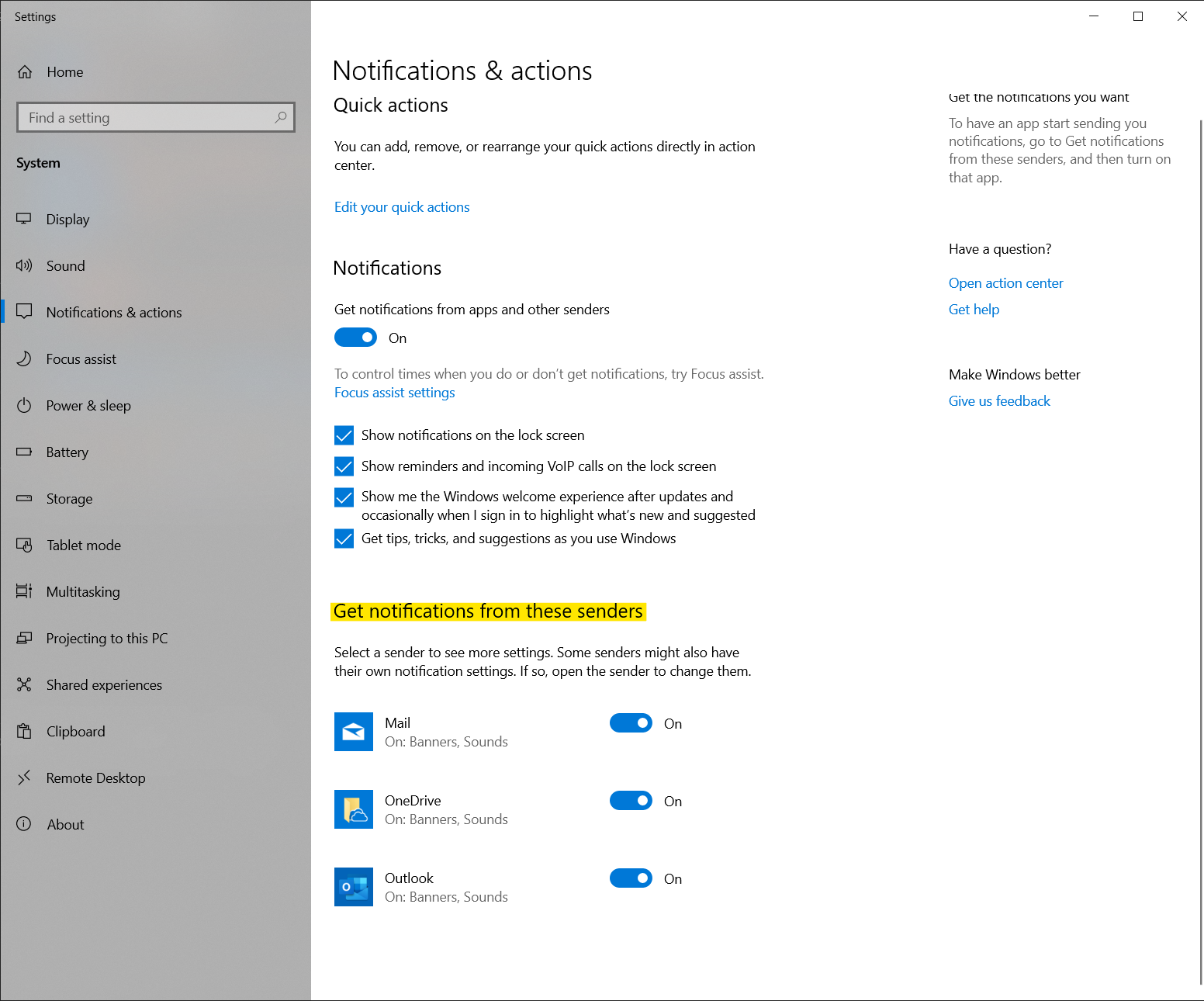Click the Mail app icon
The width and height of the screenshot is (1204, 1001).
click(354, 732)
